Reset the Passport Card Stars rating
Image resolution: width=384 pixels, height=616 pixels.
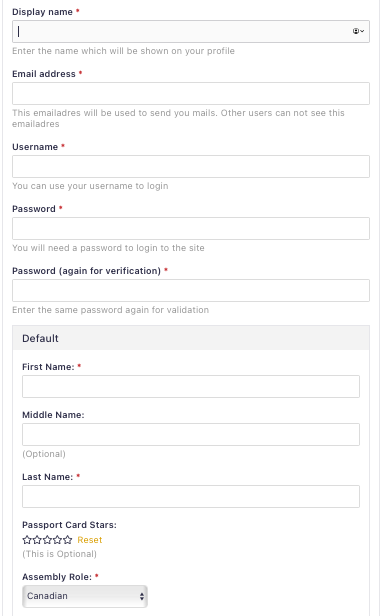click(x=90, y=540)
